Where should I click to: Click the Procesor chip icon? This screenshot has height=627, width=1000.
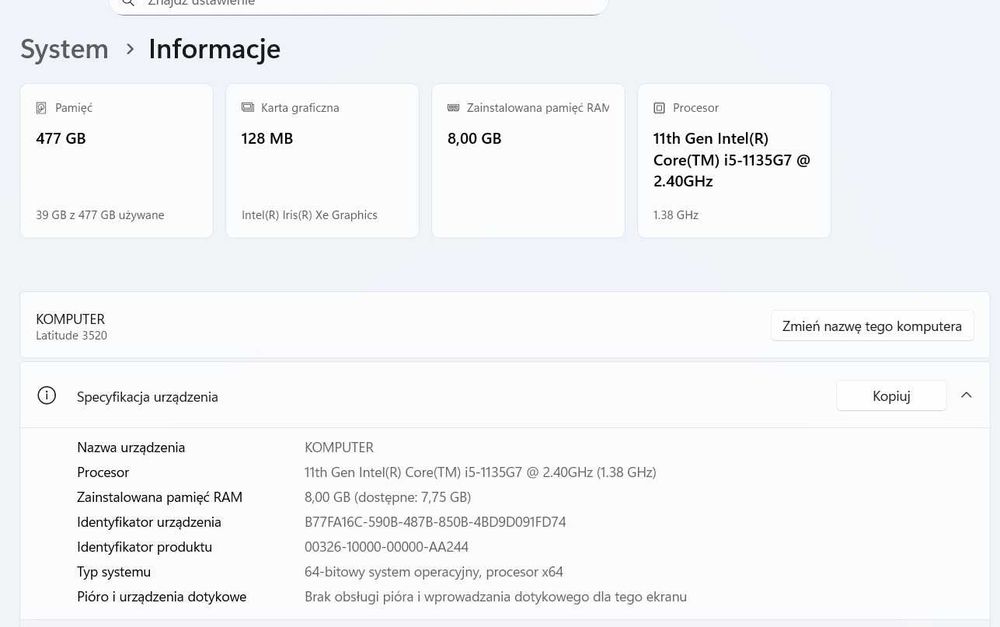659,108
